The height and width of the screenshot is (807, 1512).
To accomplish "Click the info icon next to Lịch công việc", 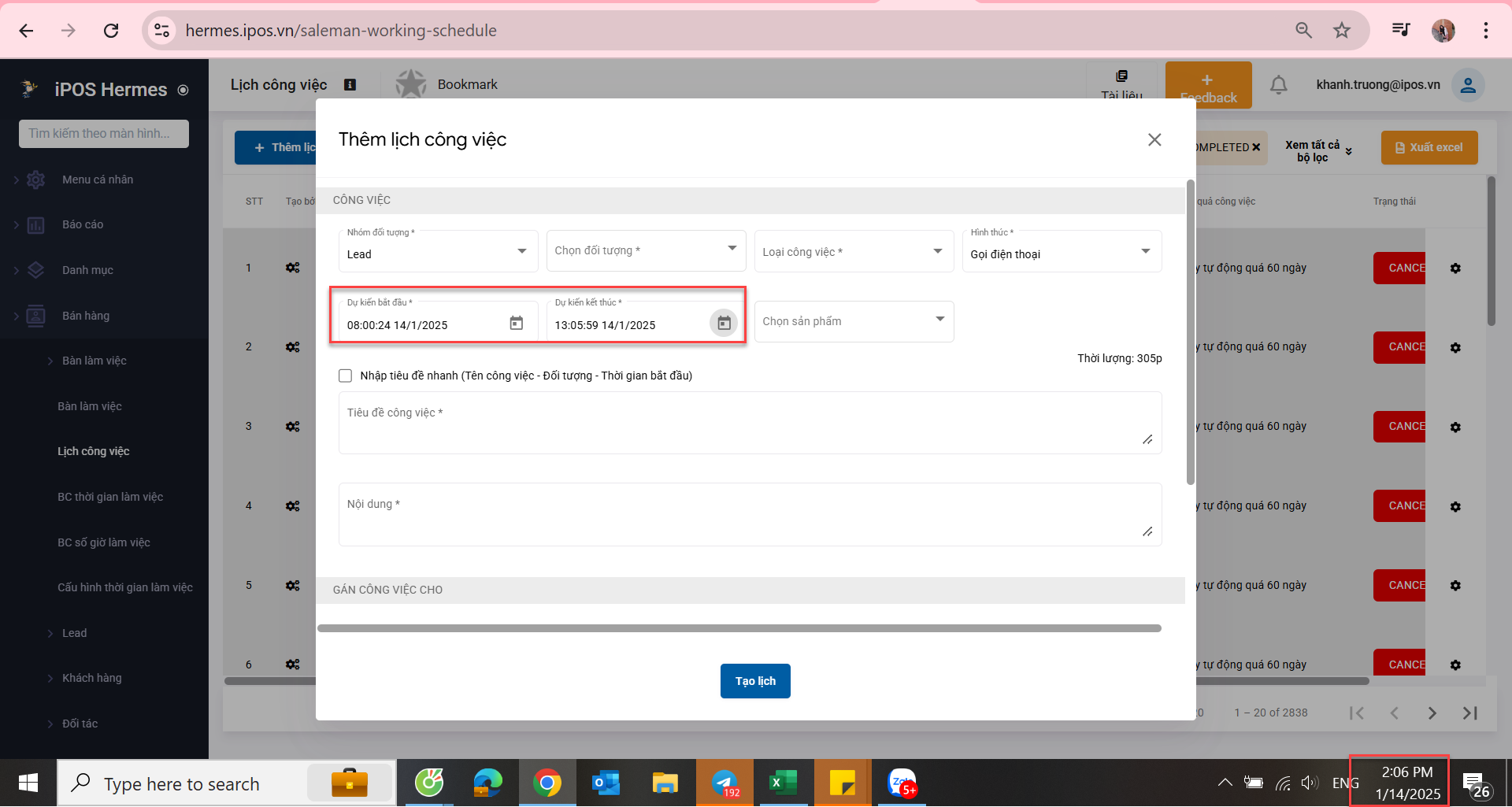I will point(350,84).
